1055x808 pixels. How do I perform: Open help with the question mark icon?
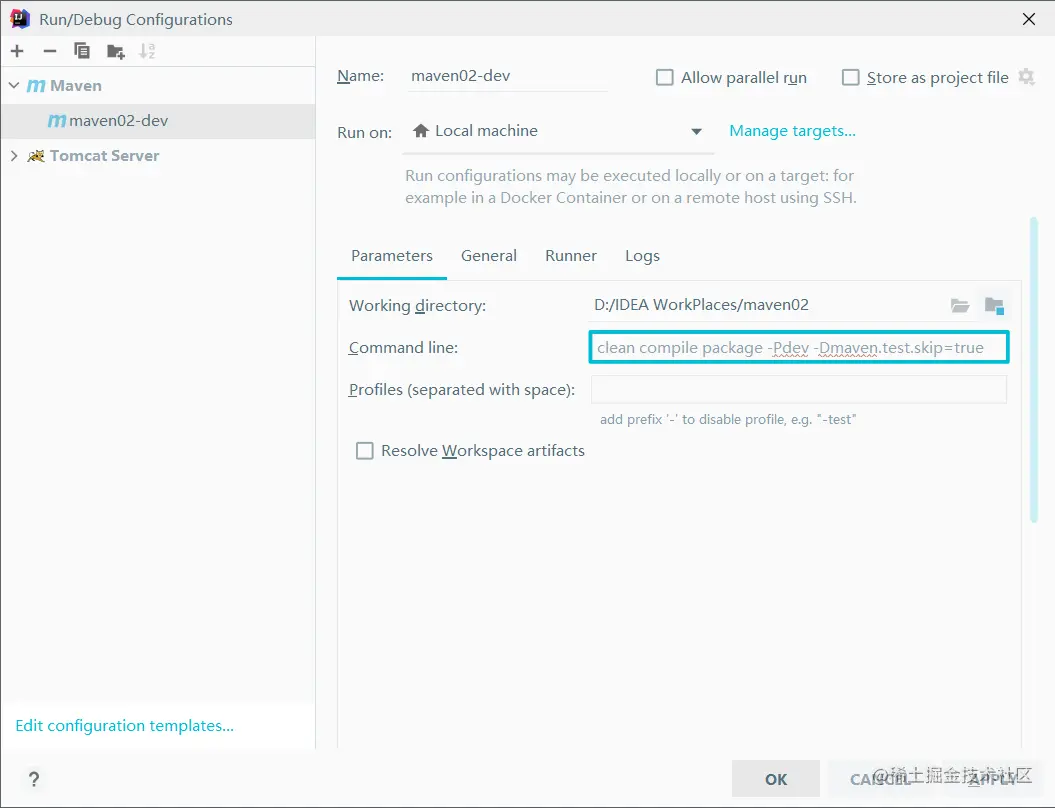[x=34, y=779]
